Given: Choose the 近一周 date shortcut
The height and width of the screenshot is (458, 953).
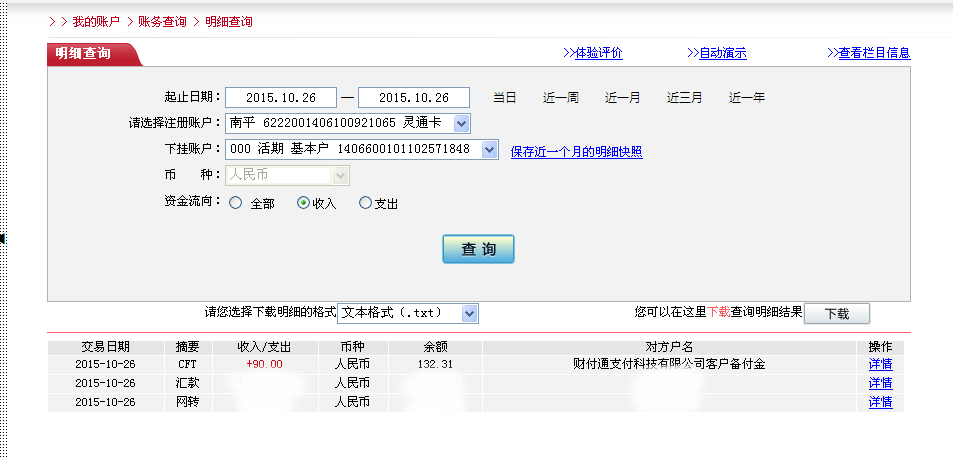Looking at the screenshot, I should pos(560,98).
